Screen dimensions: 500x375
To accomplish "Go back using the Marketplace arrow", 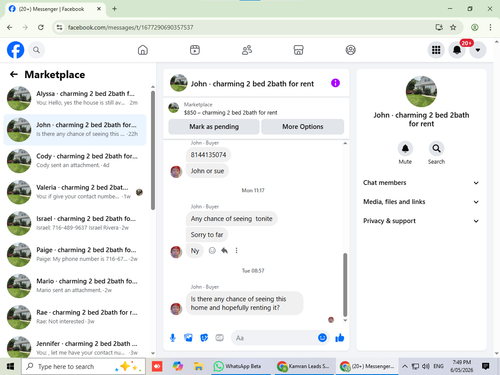I will tap(14, 74).
